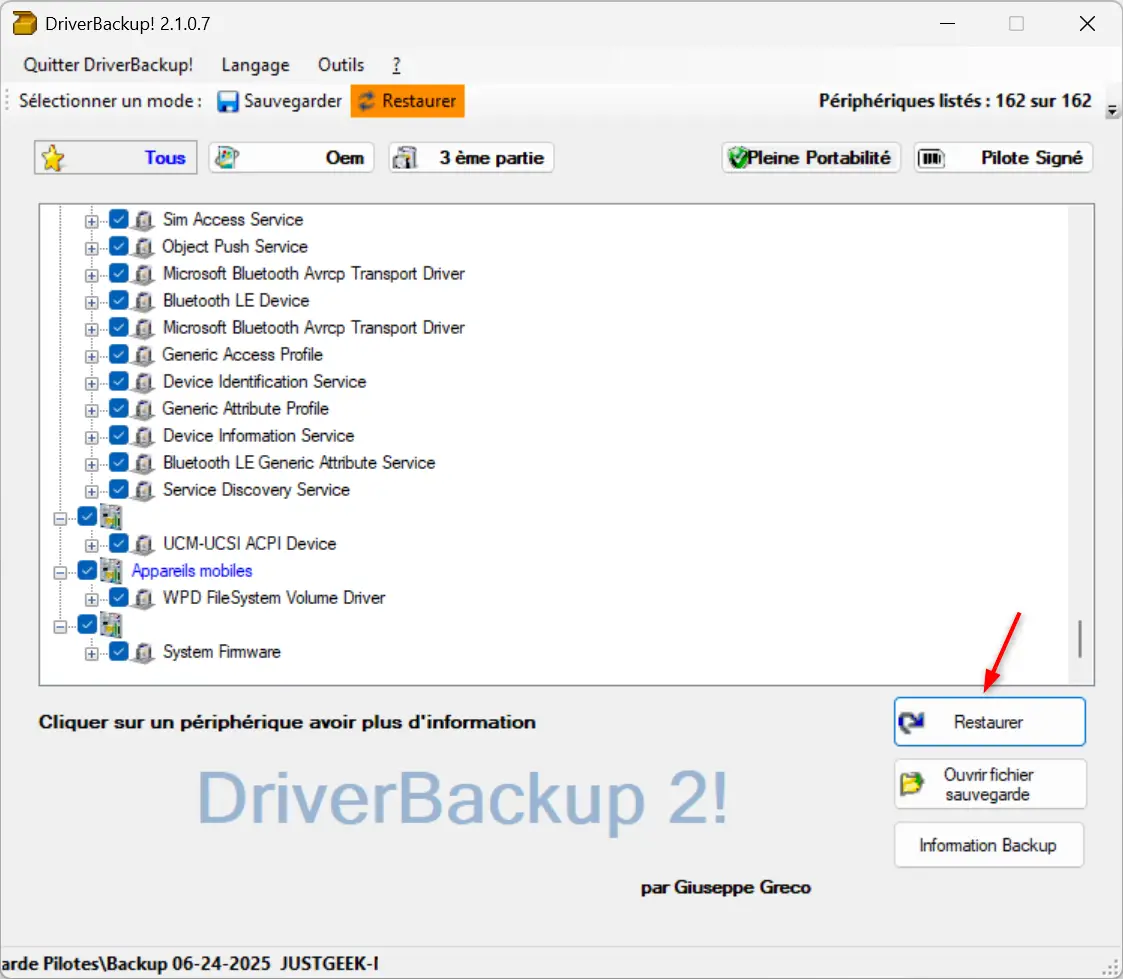This screenshot has height=979, width=1123.
Task: Click device icon beside Sim Access Service
Action: 144,220
